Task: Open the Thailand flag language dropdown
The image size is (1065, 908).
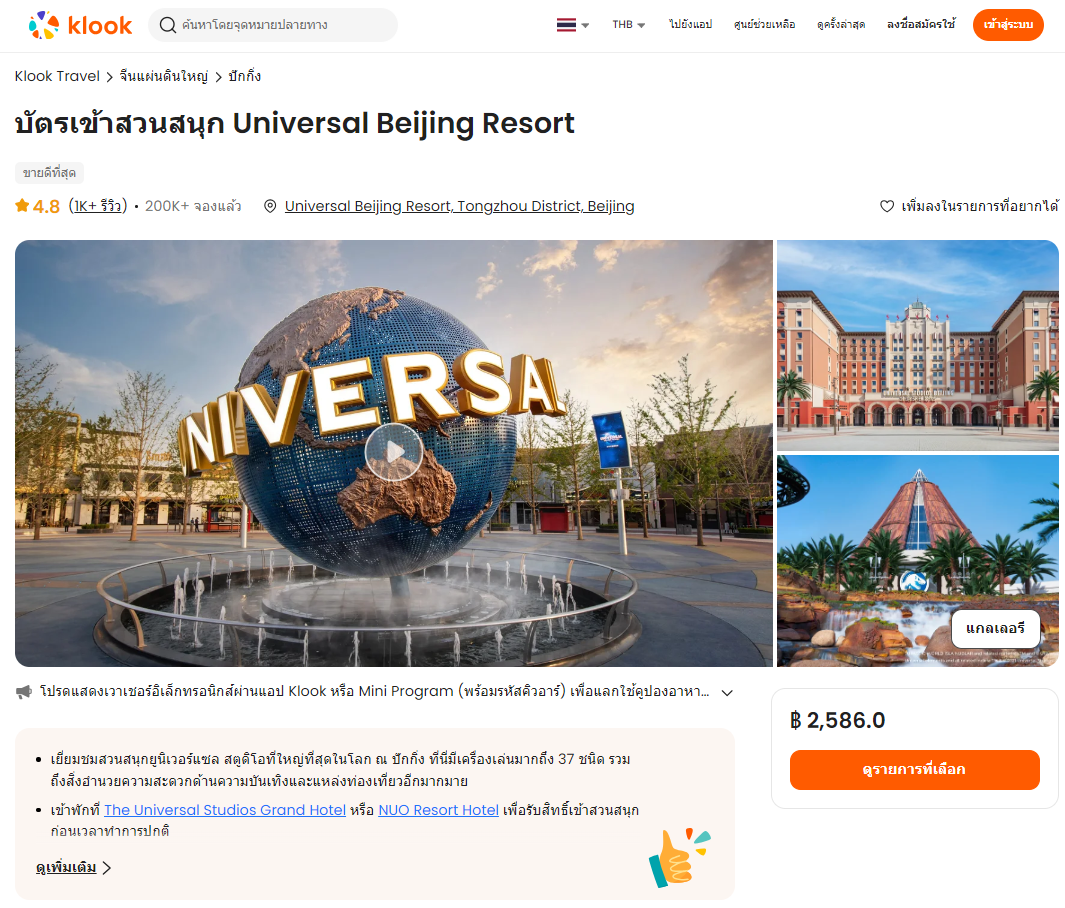Action: click(x=573, y=25)
